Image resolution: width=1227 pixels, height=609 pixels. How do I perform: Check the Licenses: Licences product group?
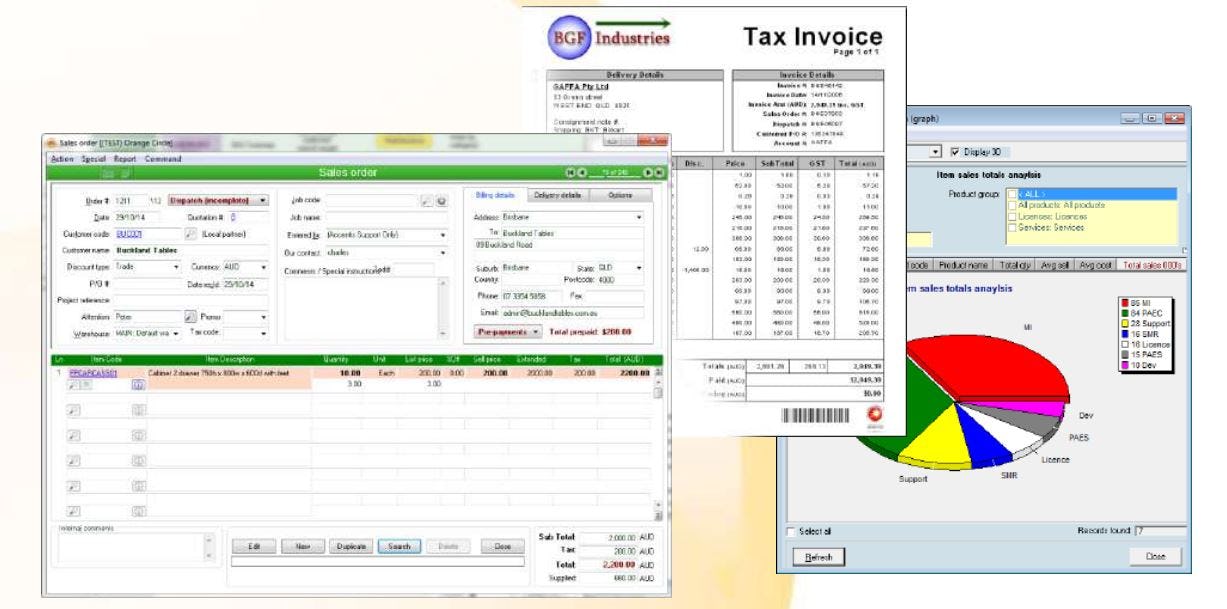coord(1012,217)
